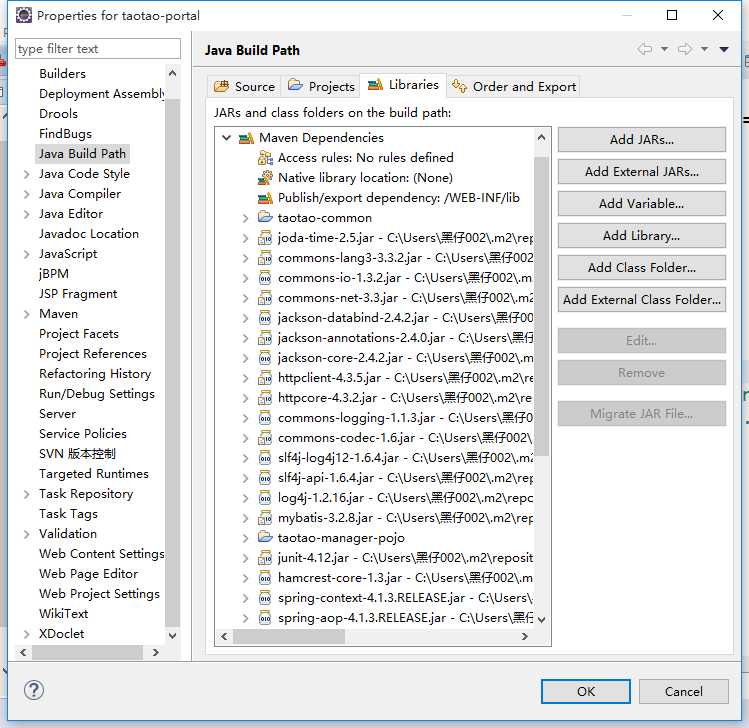Click the Eclipse icon in the title bar
Image resolution: width=749 pixels, height=728 pixels.
click(x=23, y=15)
